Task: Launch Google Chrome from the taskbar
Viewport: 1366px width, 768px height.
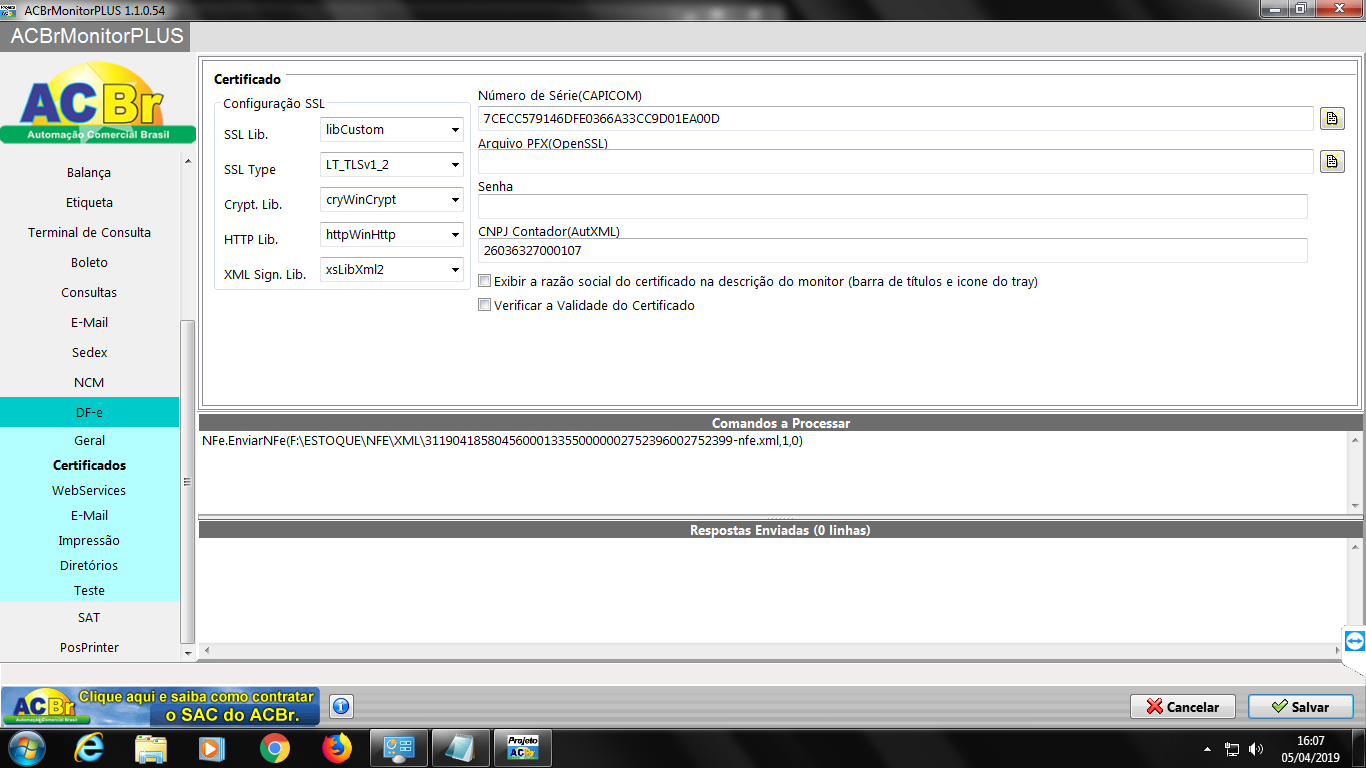Action: [x=274, y=748]
